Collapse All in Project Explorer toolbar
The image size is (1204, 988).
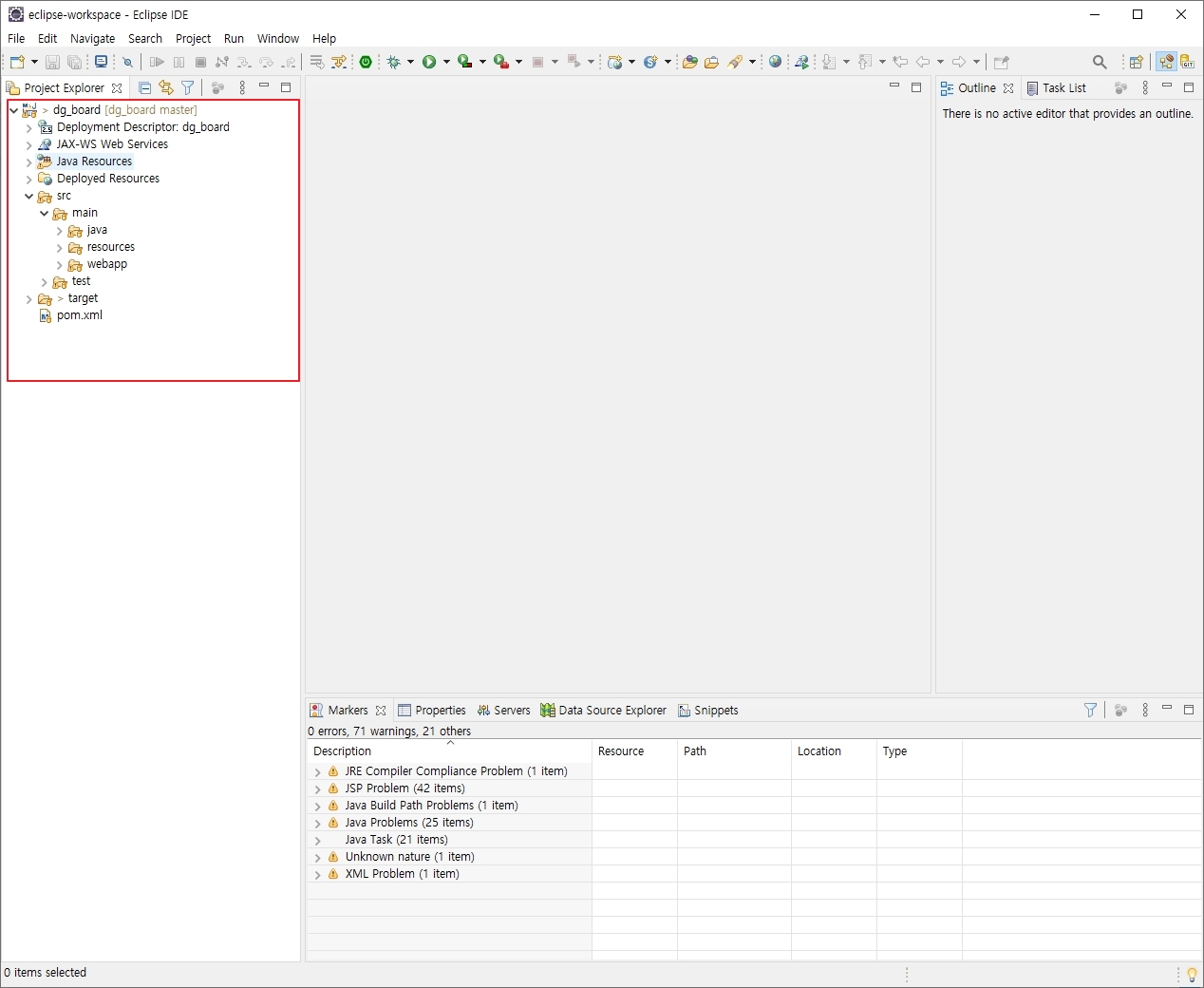144,87
